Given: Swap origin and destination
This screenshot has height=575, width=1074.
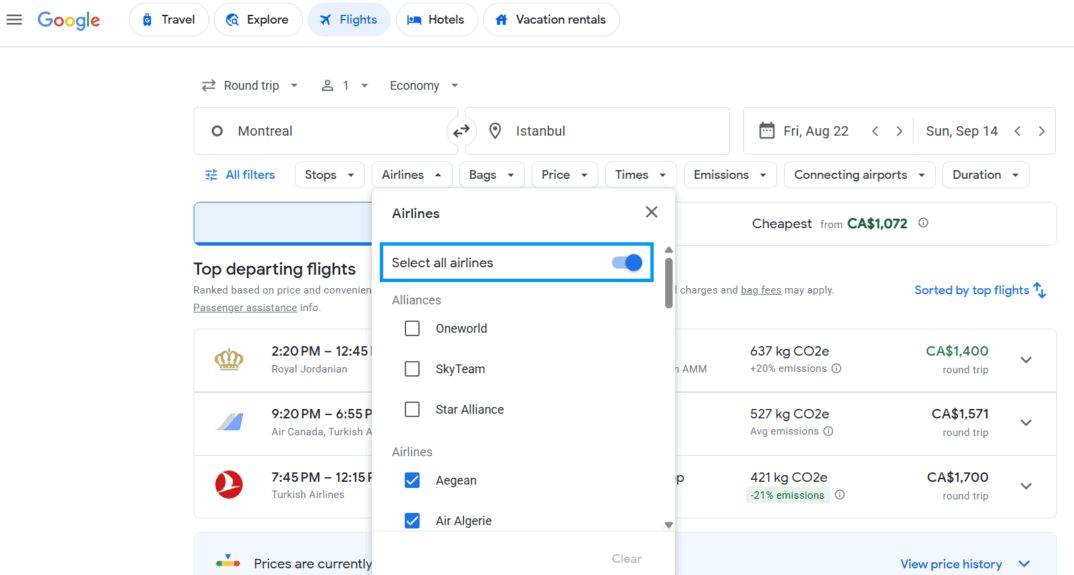Looking at the screenshot, I should [462, 131].
